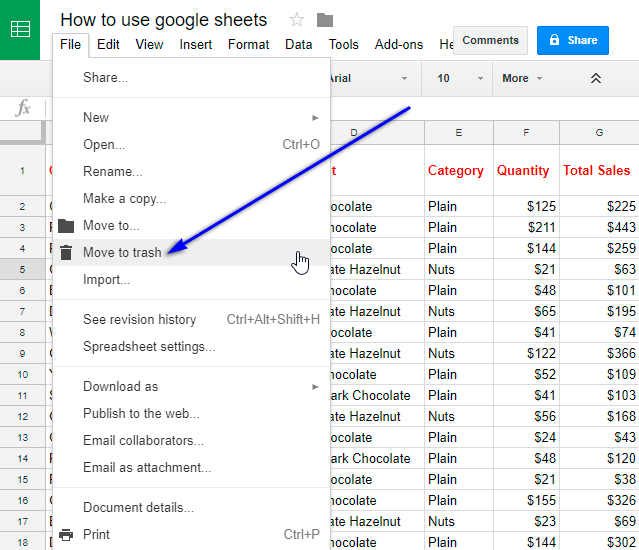Star the document title
The height and width of the screenshot is (550, 639).
(297, 20)
